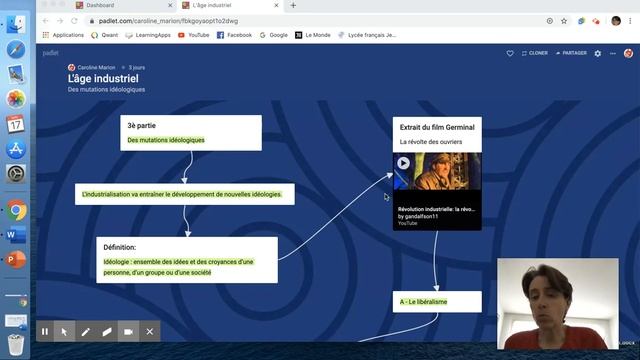Bookmark this page with the star
Viewport: 640px width, 360px height.
pyautogui.click(x=564, y=21)
